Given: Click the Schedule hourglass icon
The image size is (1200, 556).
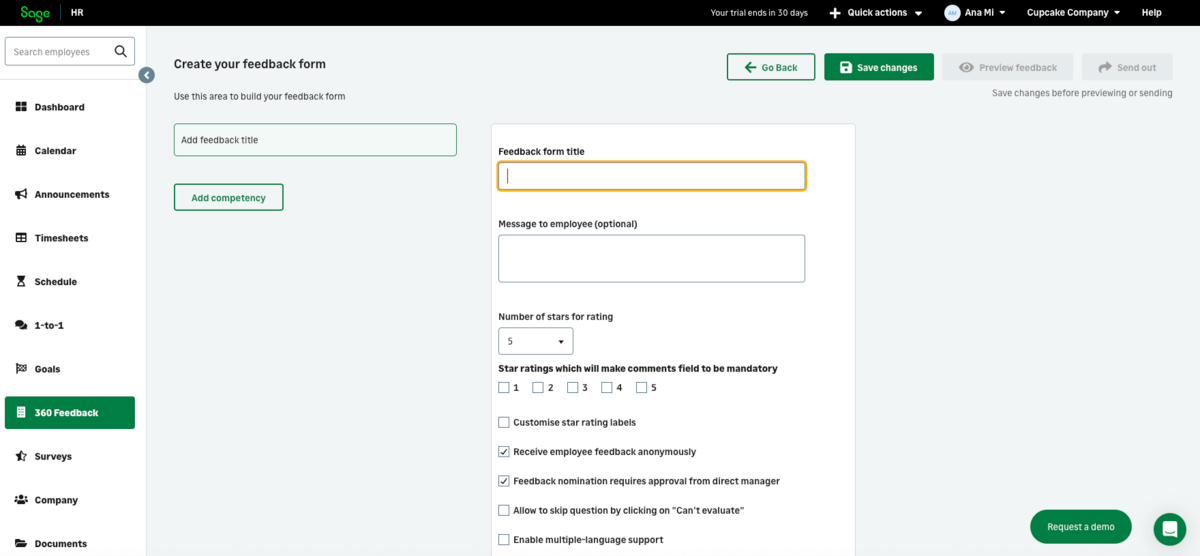Looking at the screenshot, I should 21,282.
